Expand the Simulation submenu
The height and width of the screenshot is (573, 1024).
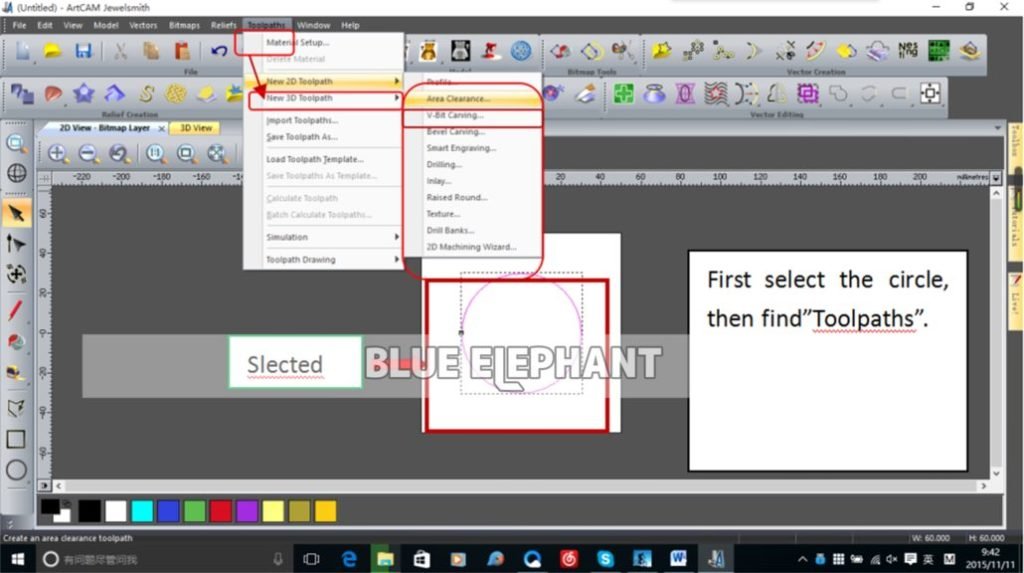[x=324, y=237]
